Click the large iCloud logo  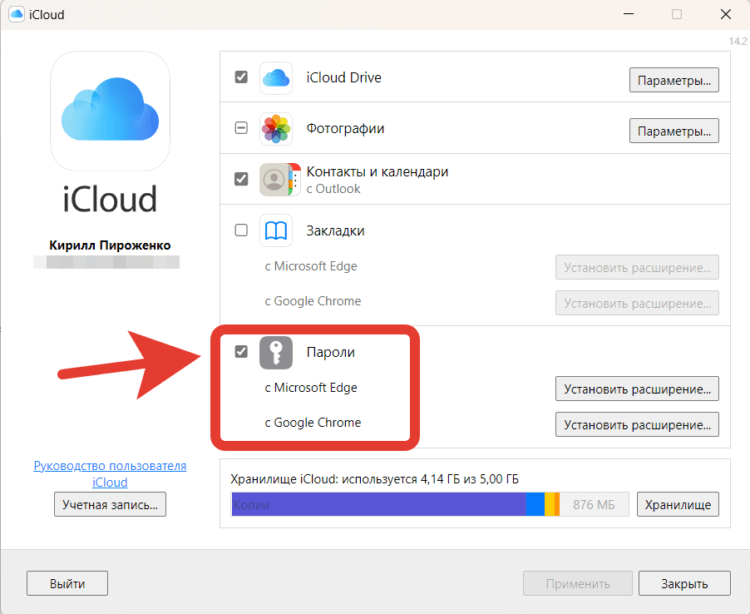point(110,111)
